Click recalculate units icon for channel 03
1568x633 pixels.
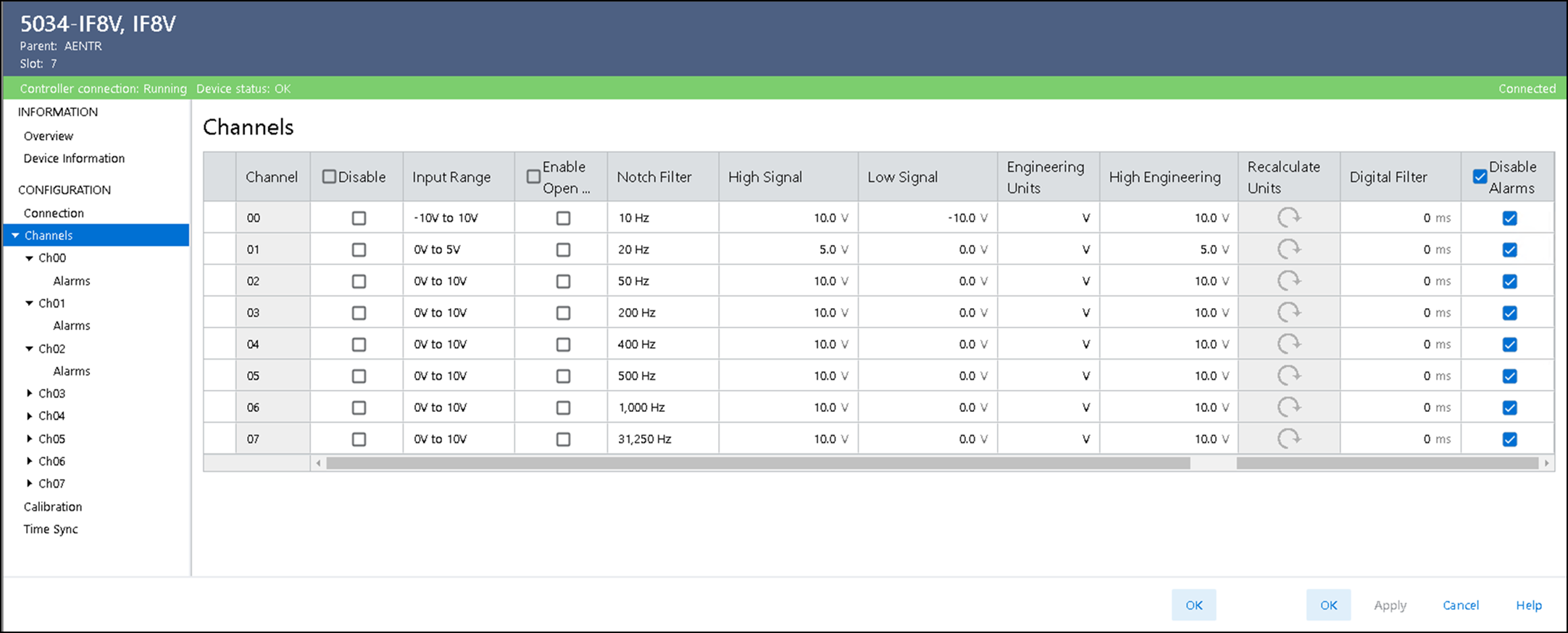[1288, 313]
